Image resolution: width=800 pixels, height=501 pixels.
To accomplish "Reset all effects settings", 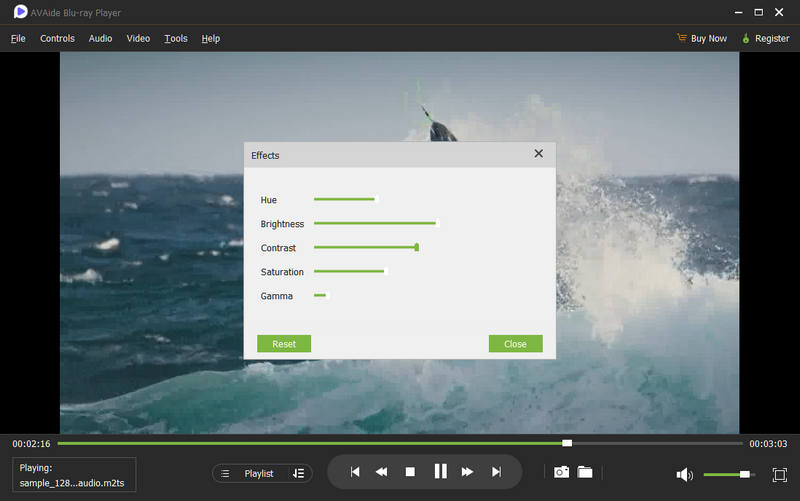I will click(284, 344).
